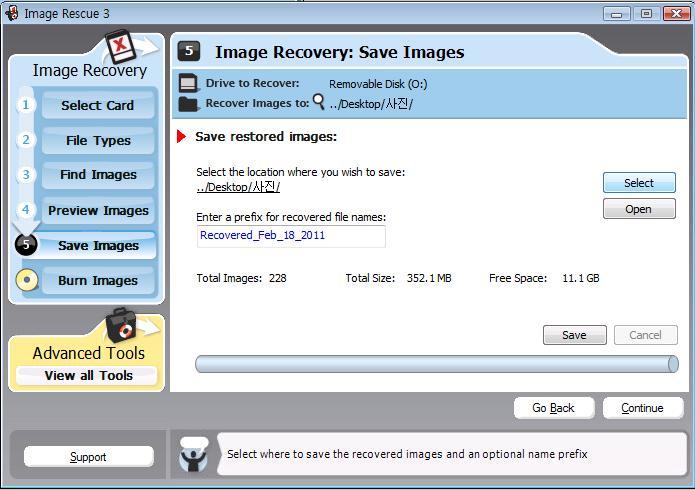Click the step 5 badge in the header

189,51
